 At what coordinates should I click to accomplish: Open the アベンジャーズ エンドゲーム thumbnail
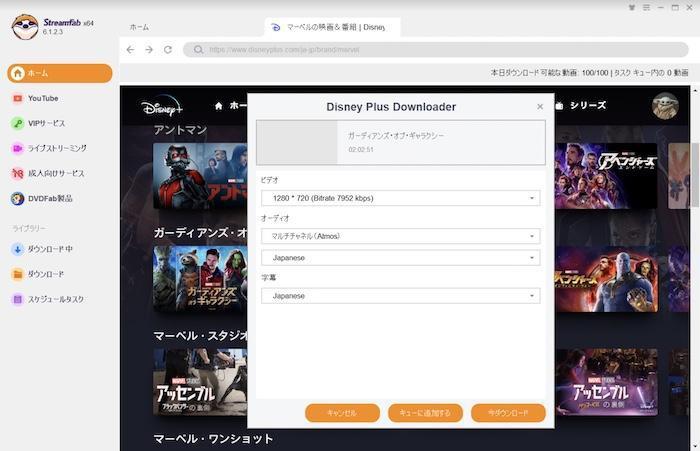pyautogui.click(x=606, y=176)
